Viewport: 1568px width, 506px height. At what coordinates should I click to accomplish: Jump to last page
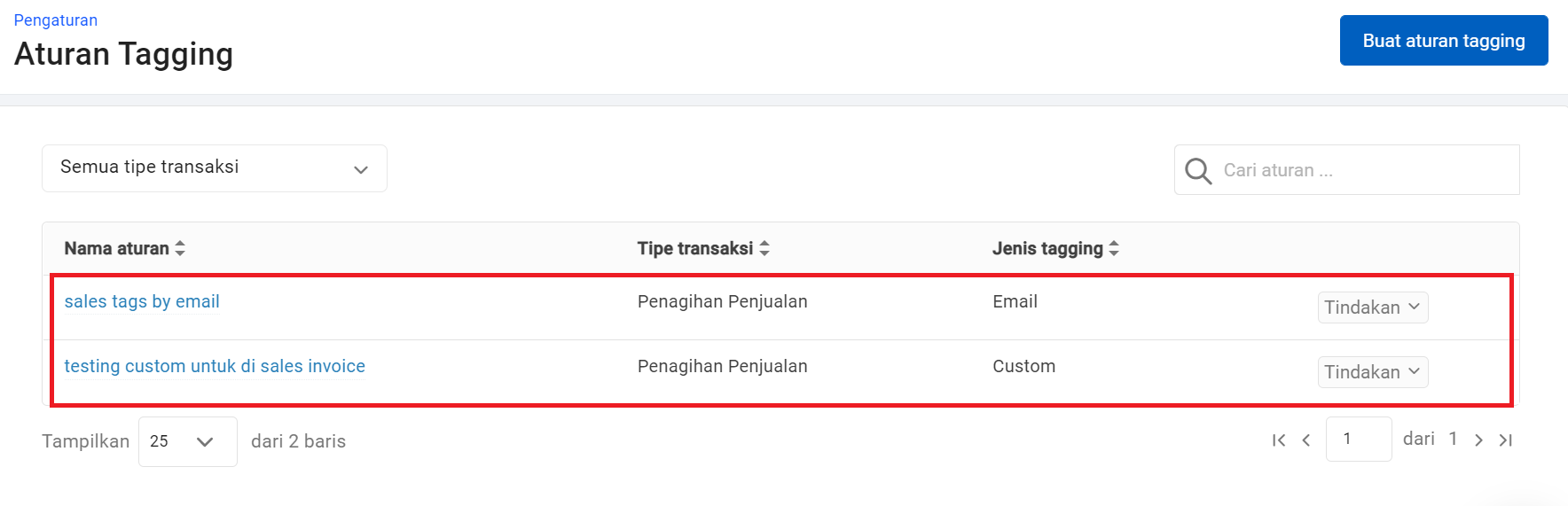pyautogui.click(x=1506, y=440)
